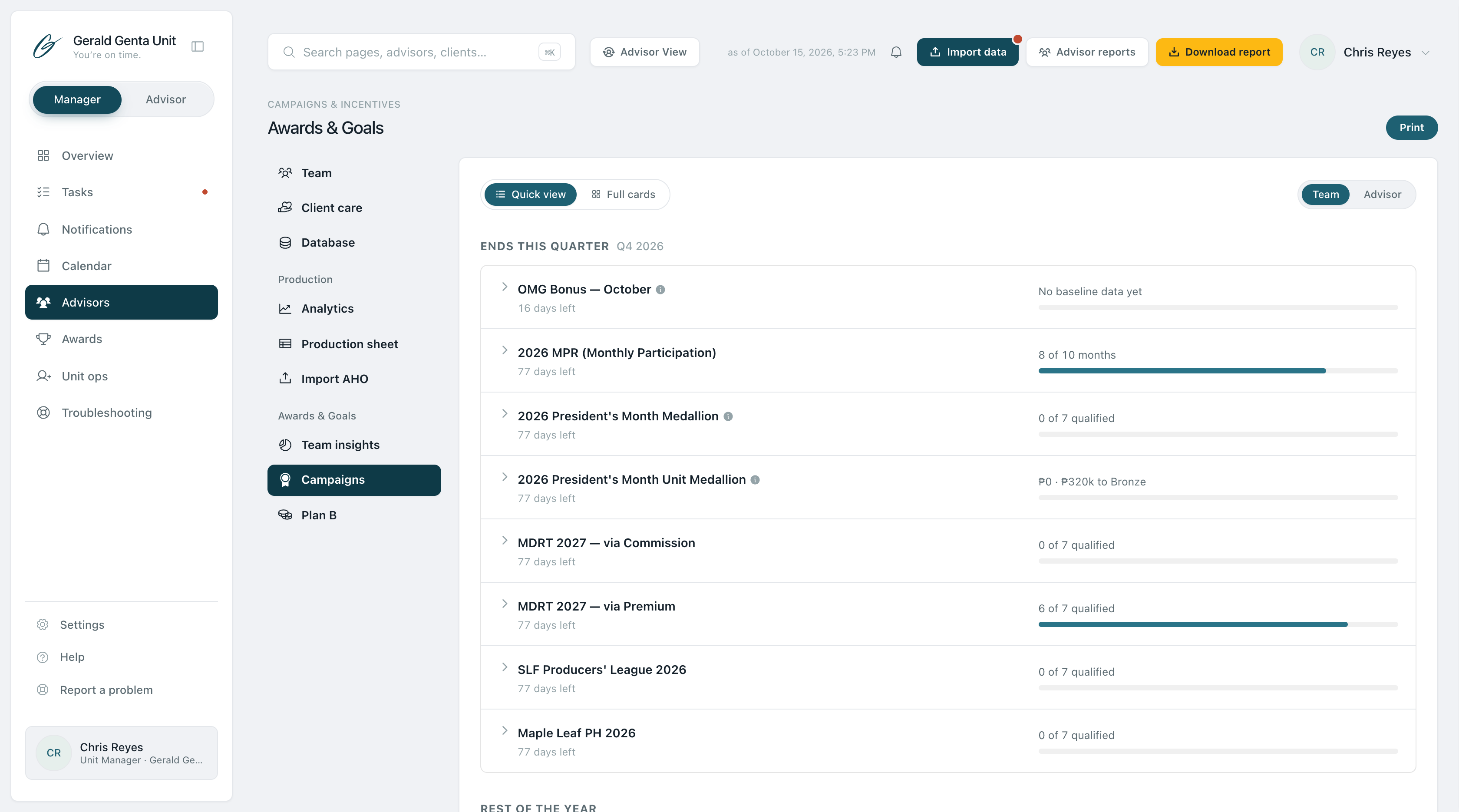The height and width of the screenshot is (812, 1459).
Task: Open Troubleshooting in the sidebar
Action: coord(121,412)
